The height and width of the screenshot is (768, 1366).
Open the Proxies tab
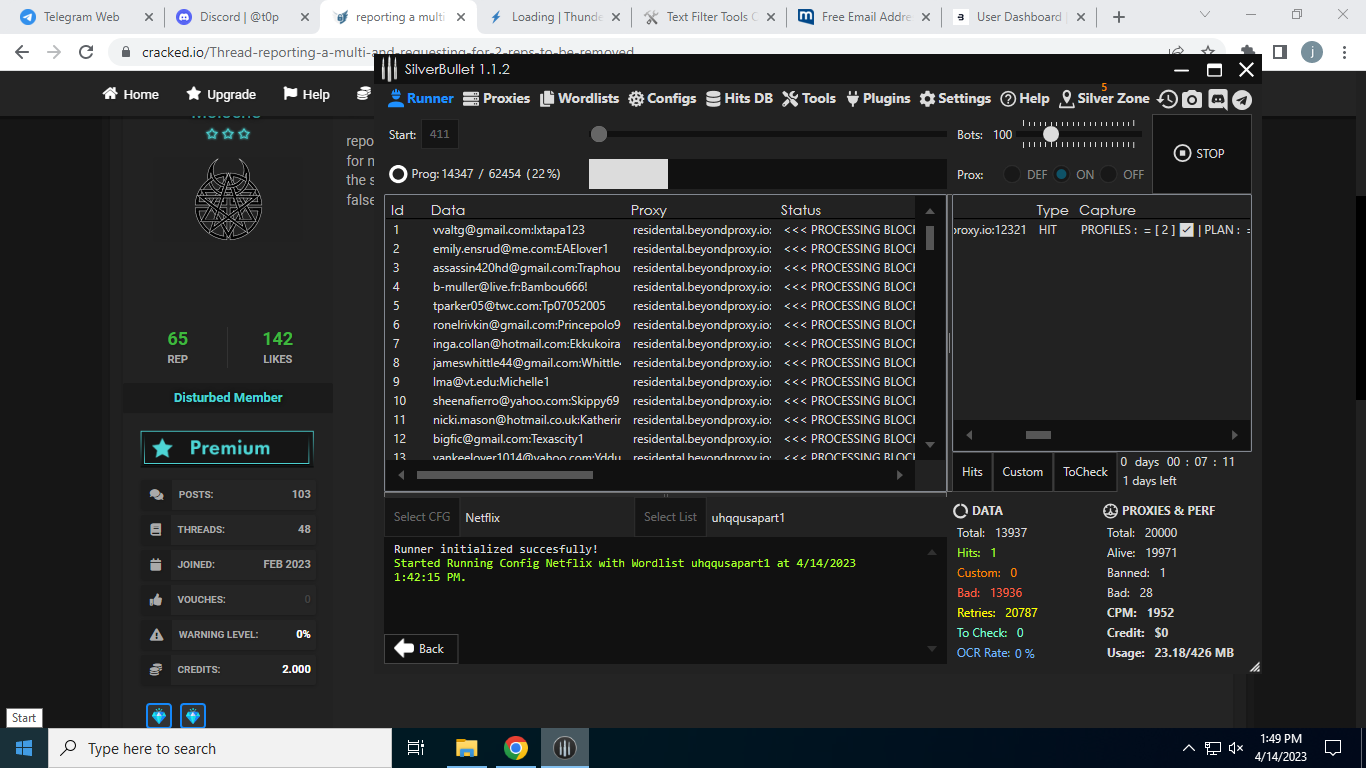(497, 98)
